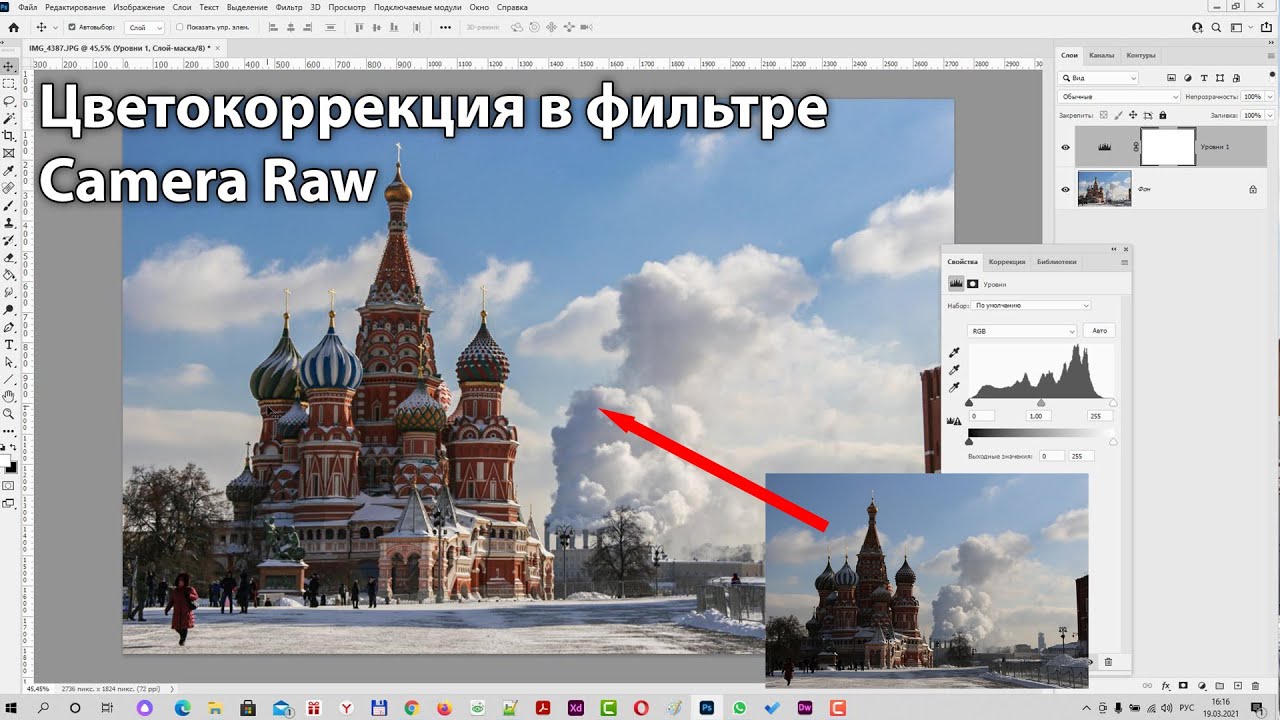Select the Rectangular Marquee tool
Viewport: 1280px width, 720px height.
click(9, 84)
